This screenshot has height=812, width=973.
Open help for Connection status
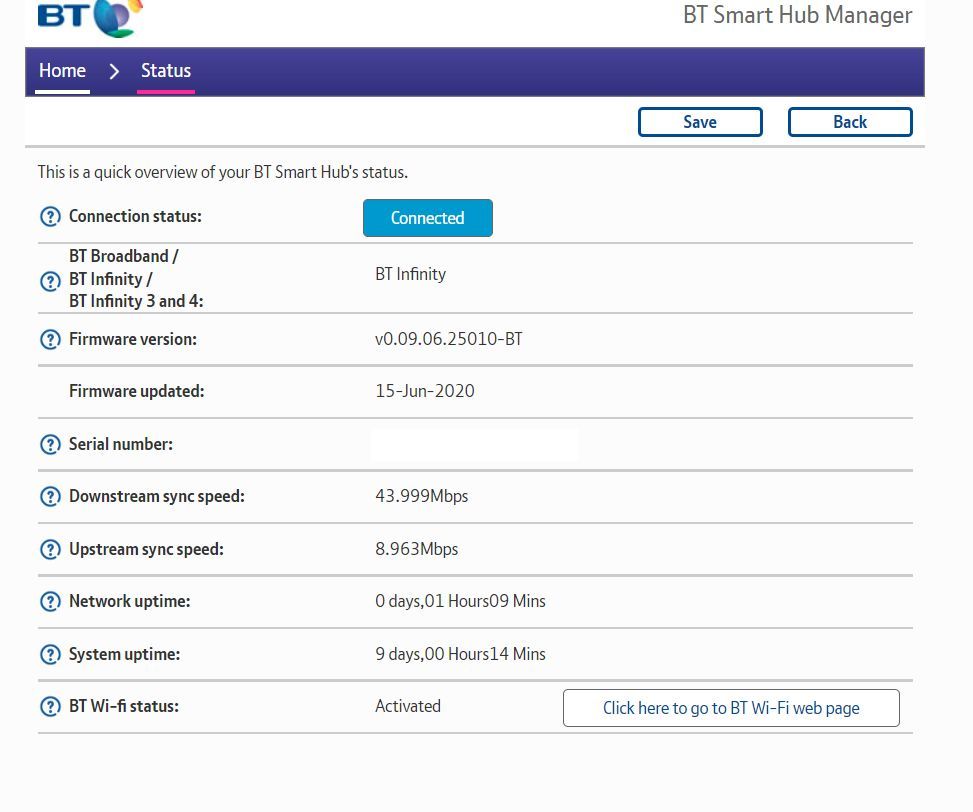click(x=50, y=217)
